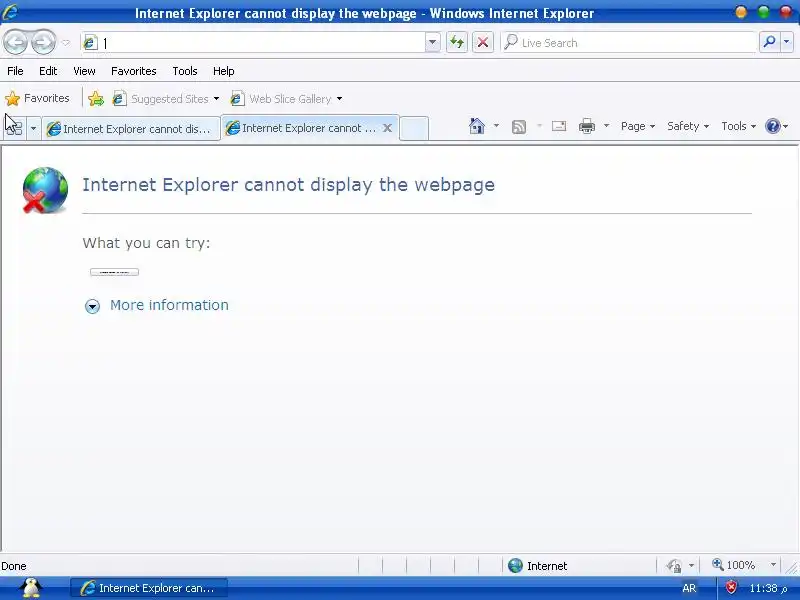Open the Web Slice Gallery link
Image resolution: width=800 pixels, height=600 pixels.
281,98
